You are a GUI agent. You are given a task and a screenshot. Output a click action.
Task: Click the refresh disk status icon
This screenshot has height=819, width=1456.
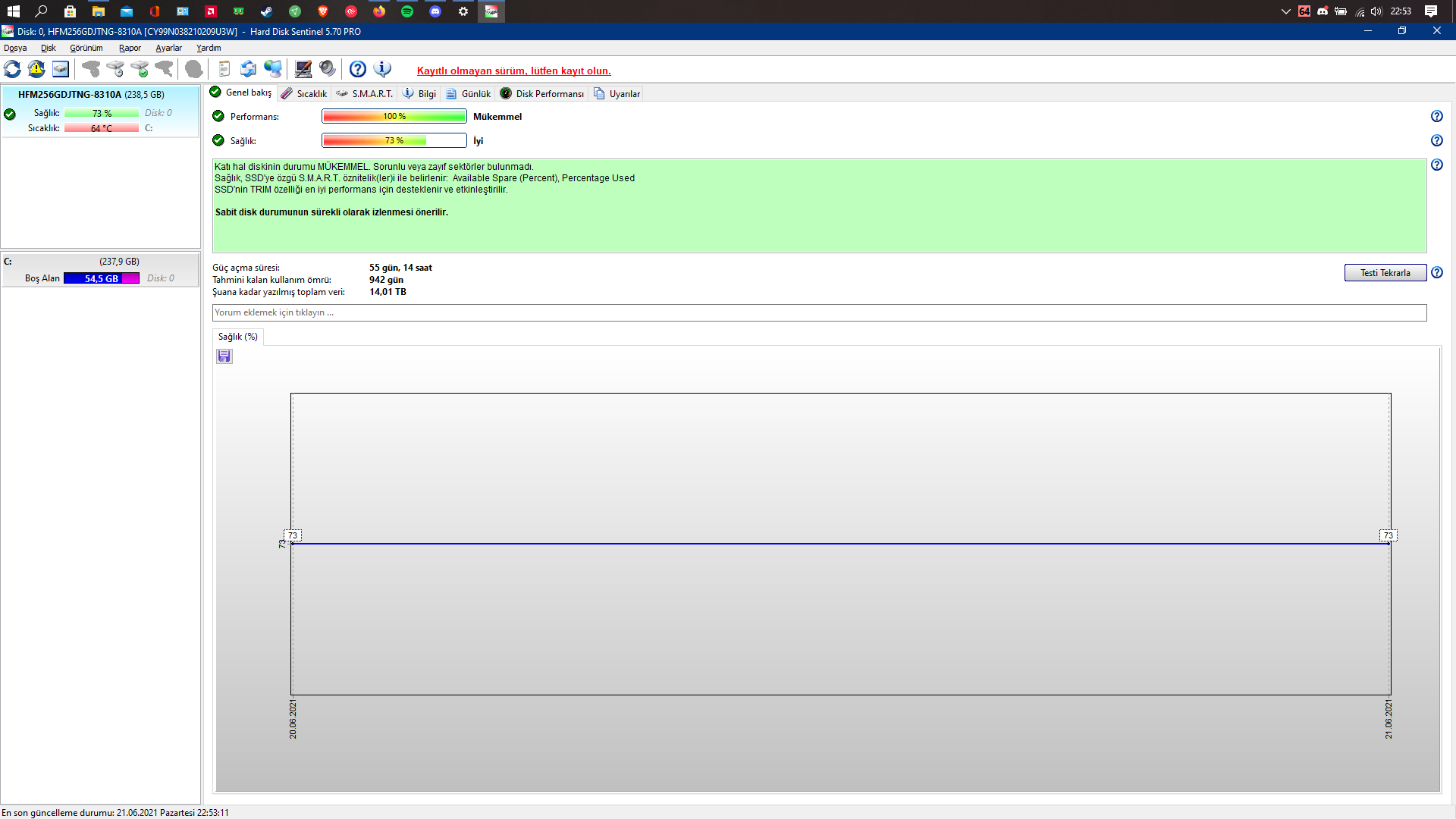pyautogui.click(x=12, y=69)
